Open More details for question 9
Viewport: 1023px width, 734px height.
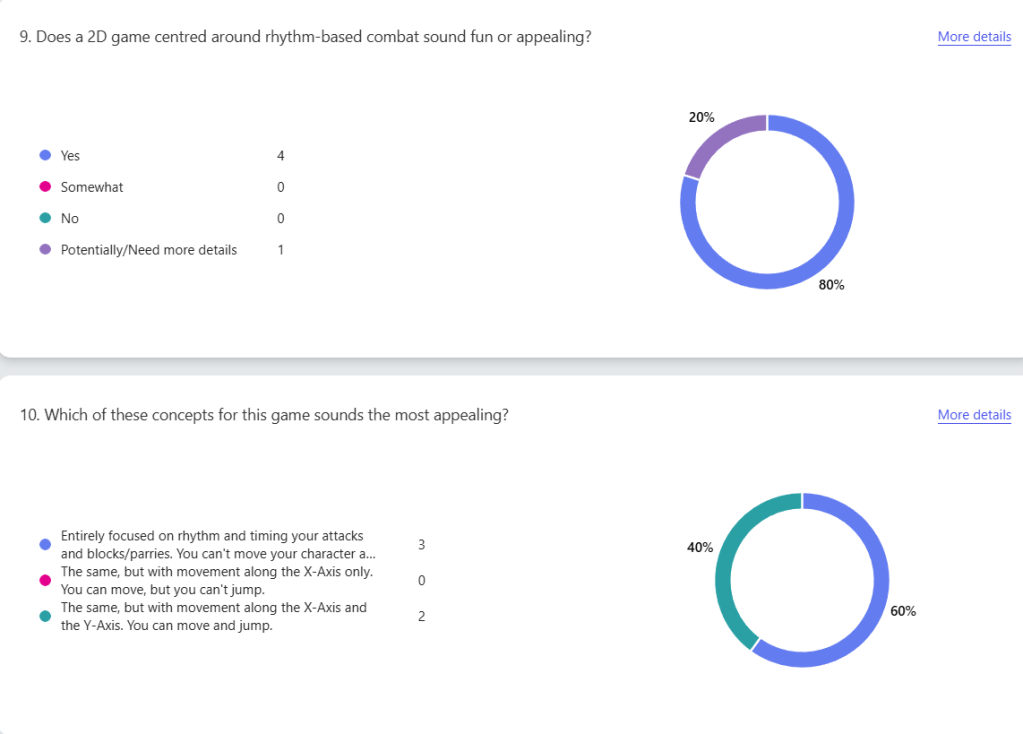973,37
